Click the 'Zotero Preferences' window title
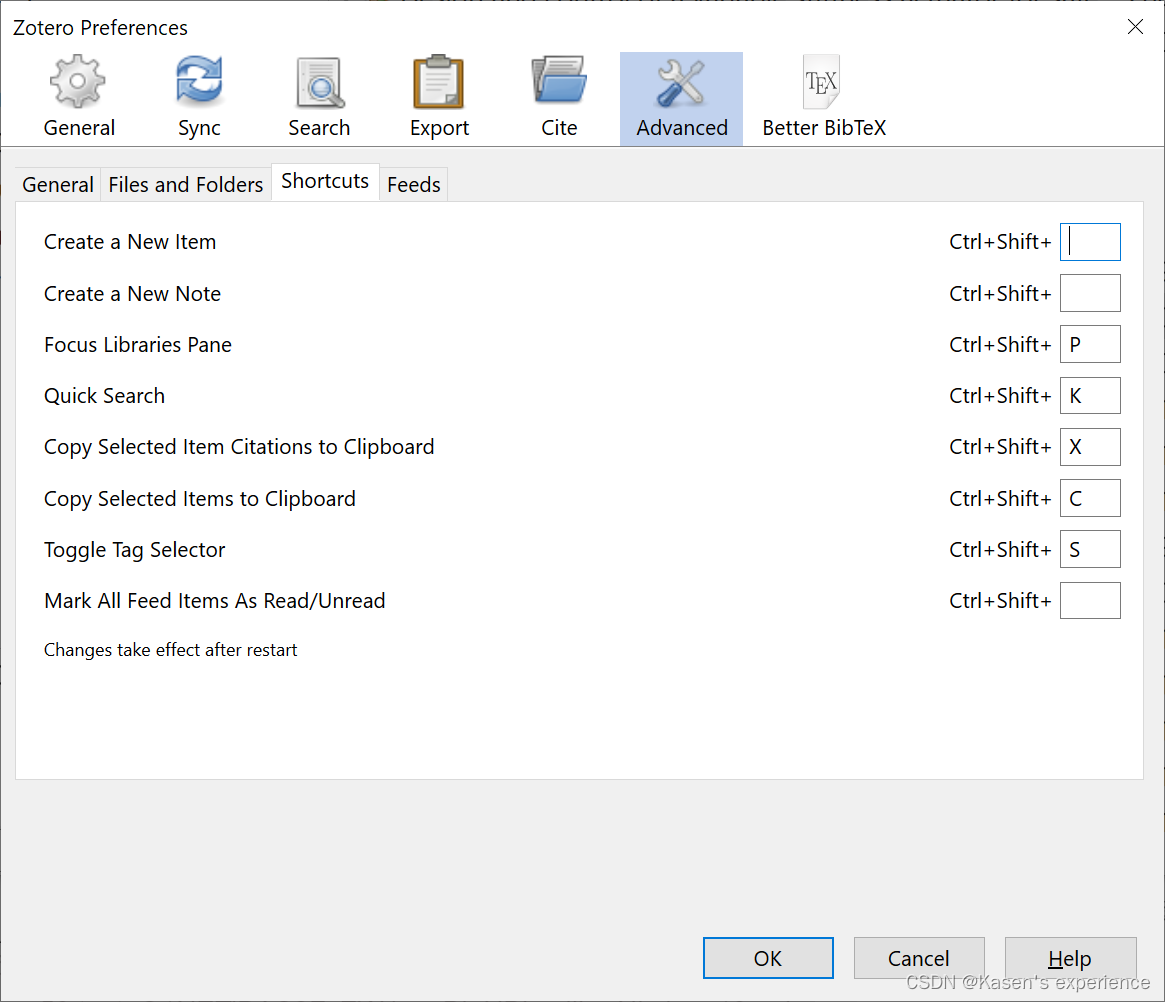The width and height of the screenshot is (1165, 1002). (100, 27)
